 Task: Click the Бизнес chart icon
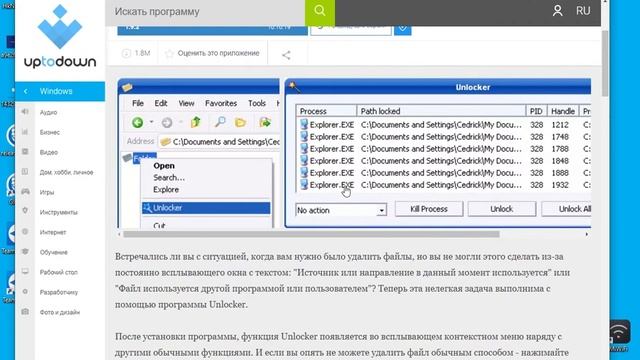(25, 132)
